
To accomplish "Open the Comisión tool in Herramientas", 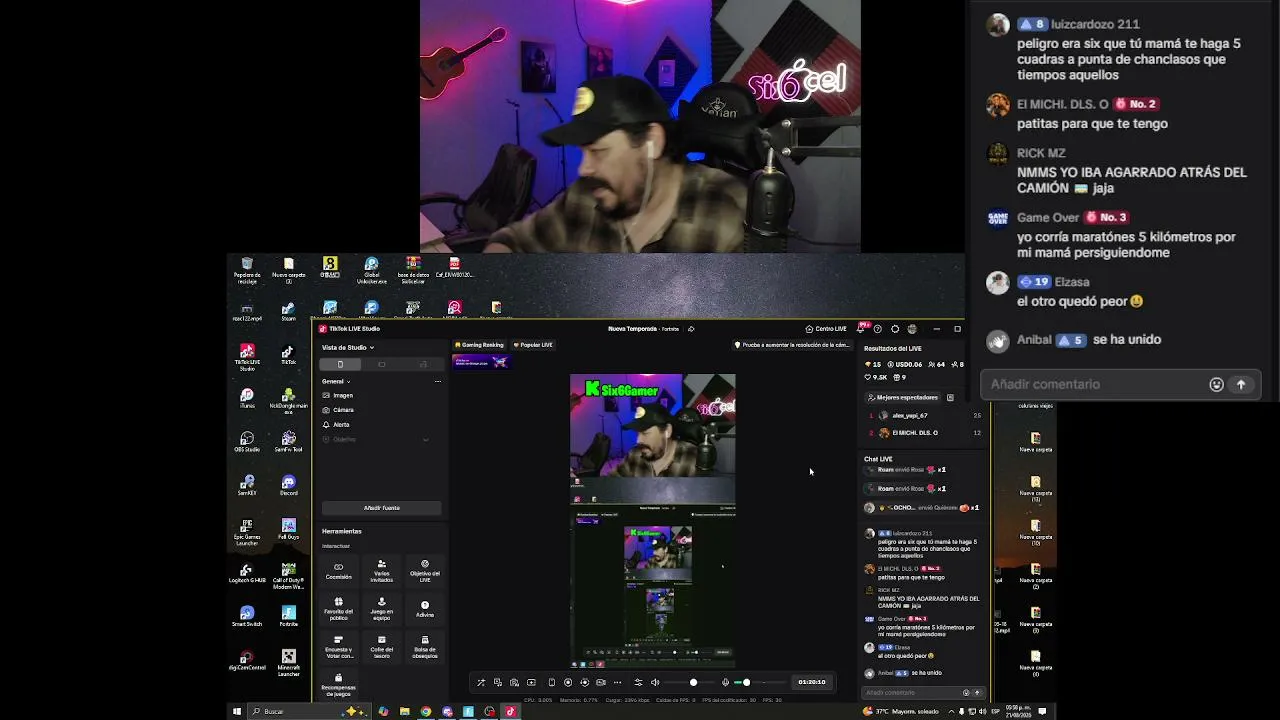I will pos(338,570).
